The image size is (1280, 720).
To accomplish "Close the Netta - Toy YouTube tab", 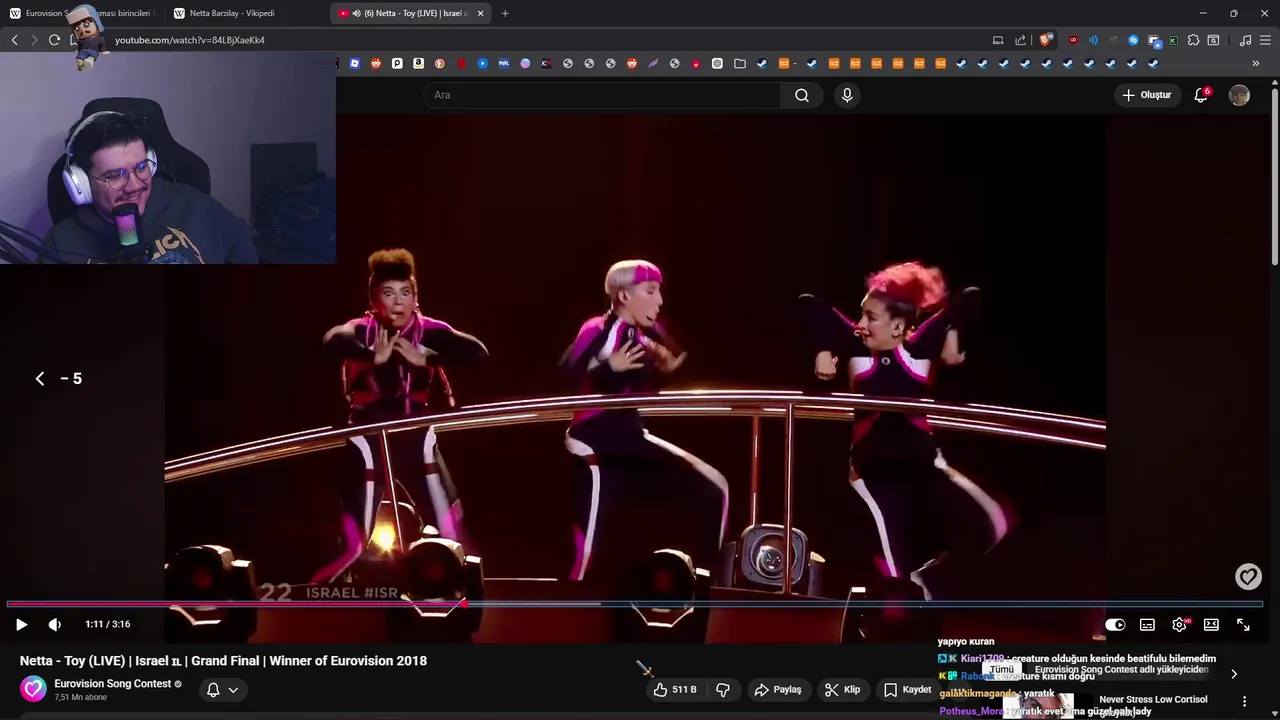I will click(x=480, y=13).
